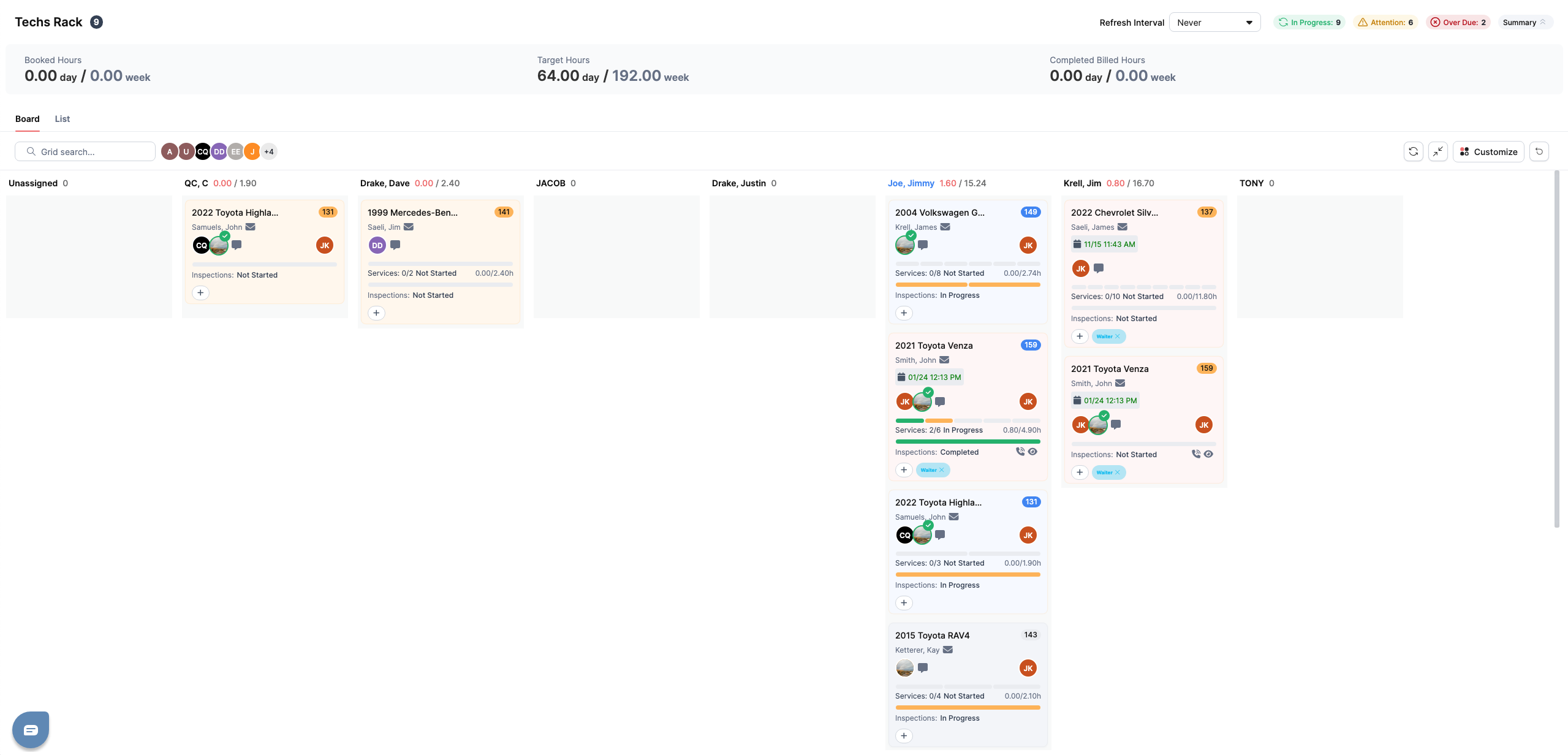Open chat widget in the bottom-left corner
Screen dimensions: 1568x755
31,730
